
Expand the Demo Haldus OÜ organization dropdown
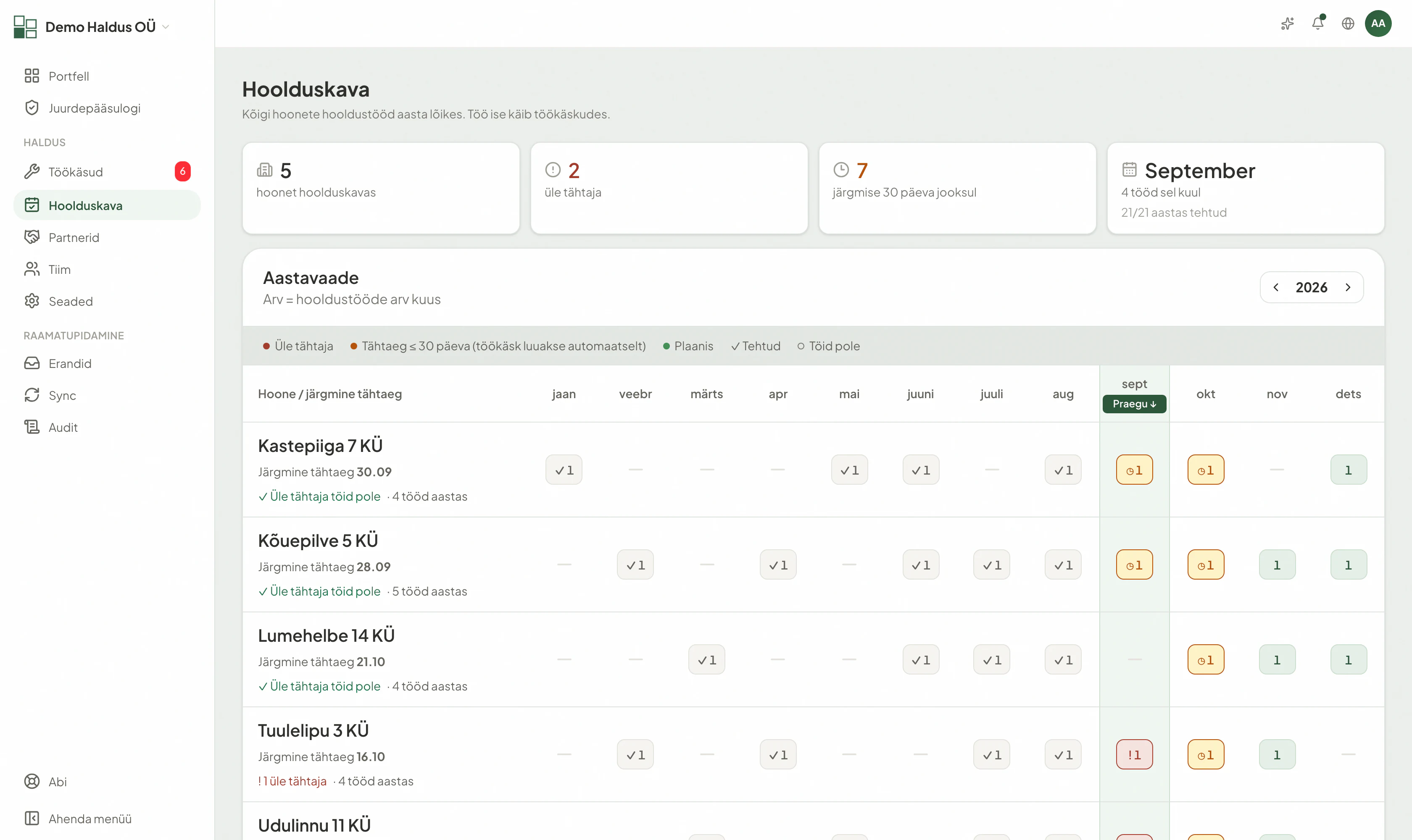pyautogui.click(x=166, y=26)
